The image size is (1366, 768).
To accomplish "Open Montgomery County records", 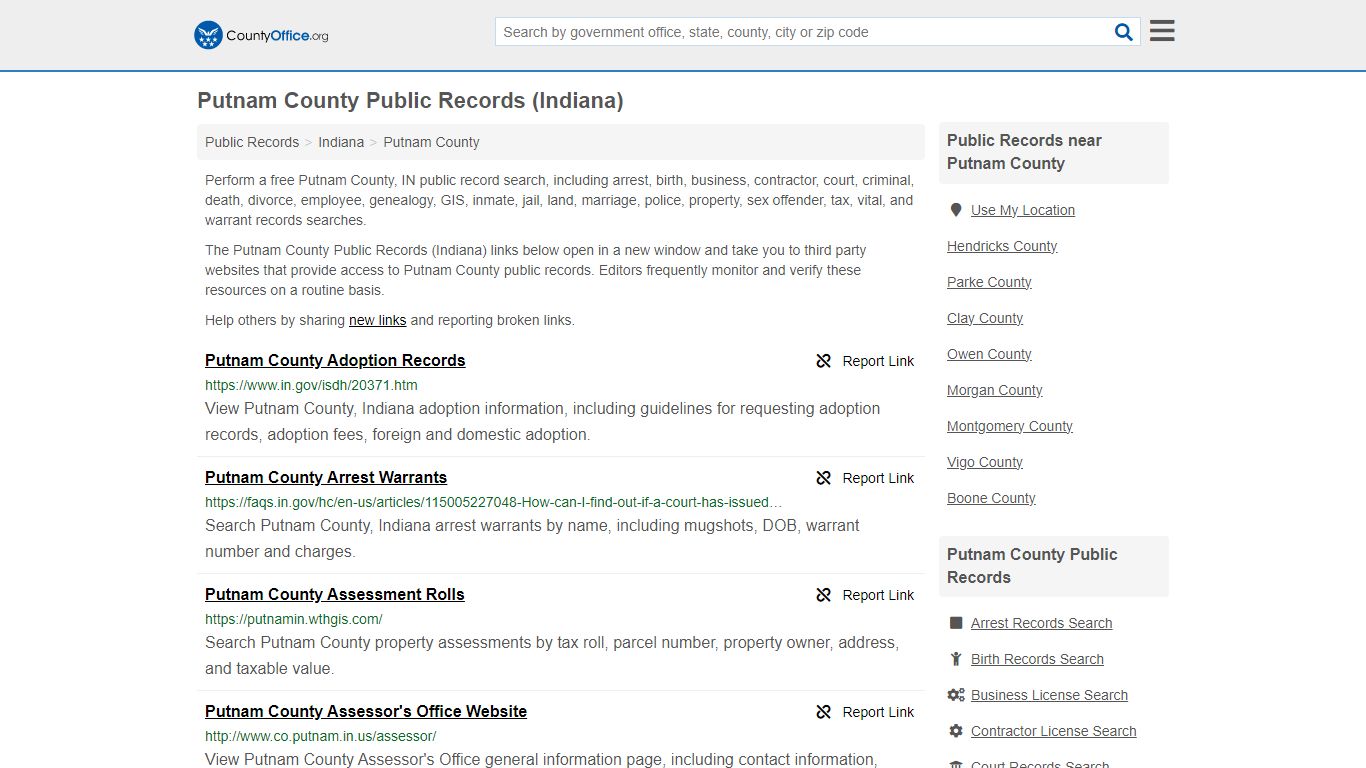I will [x=1010, y=426].
